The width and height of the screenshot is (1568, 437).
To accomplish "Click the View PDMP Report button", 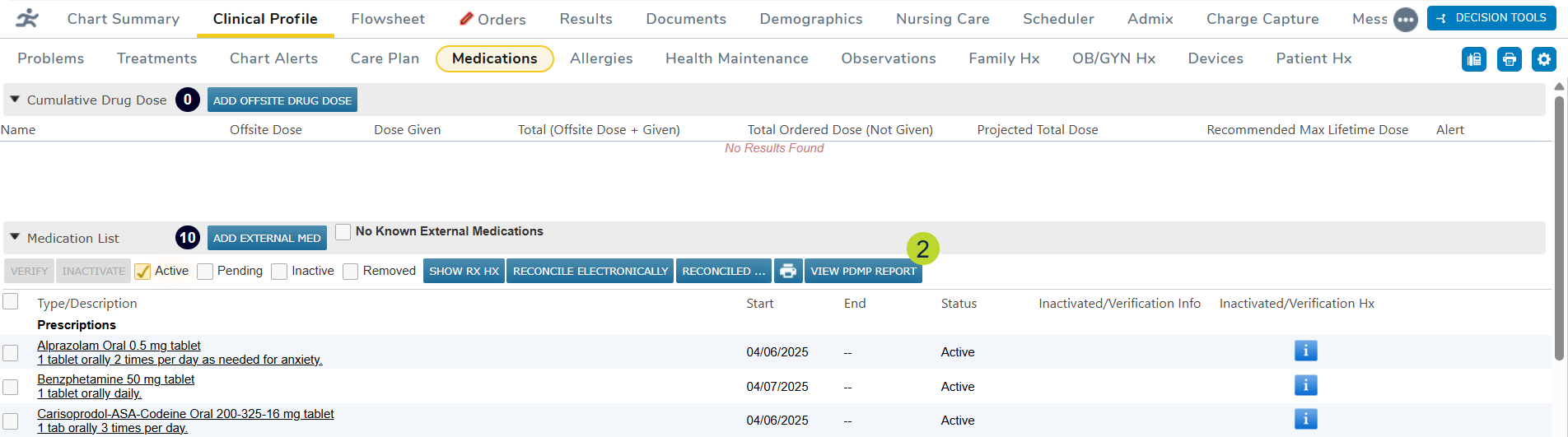I will [x=862, y=271].
